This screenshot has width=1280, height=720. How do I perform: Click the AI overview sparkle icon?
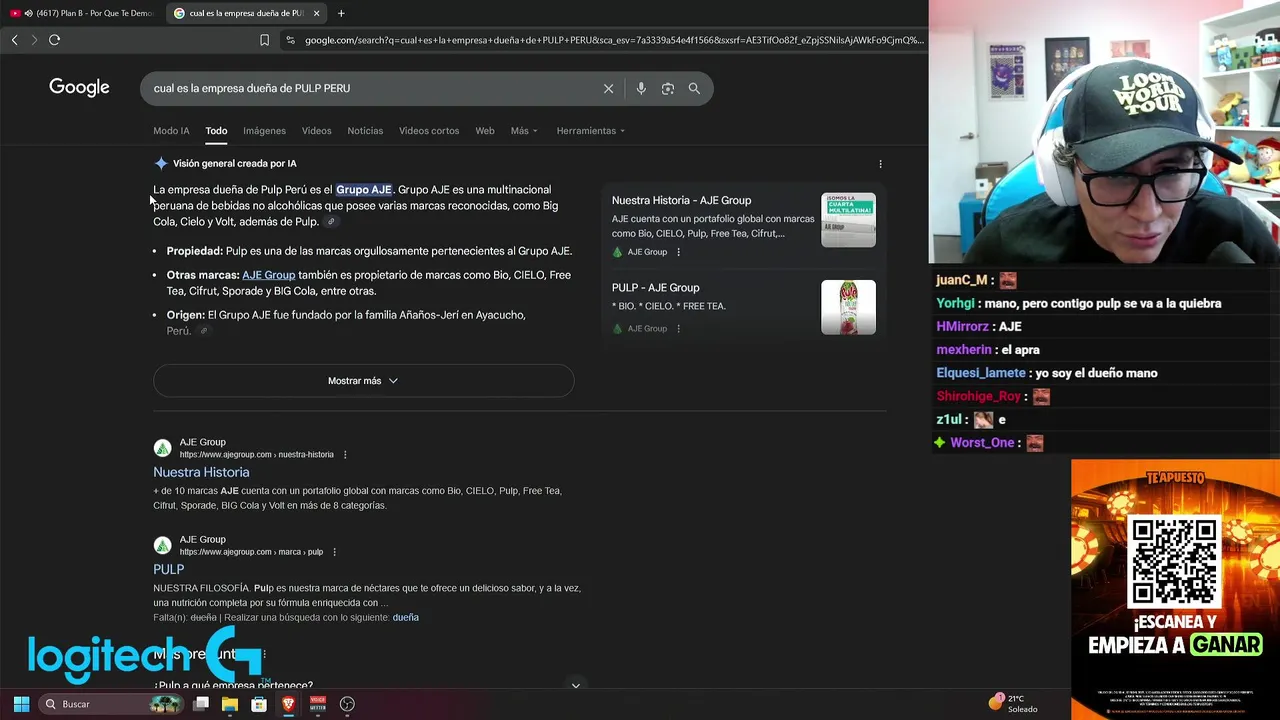coord(161,163)
